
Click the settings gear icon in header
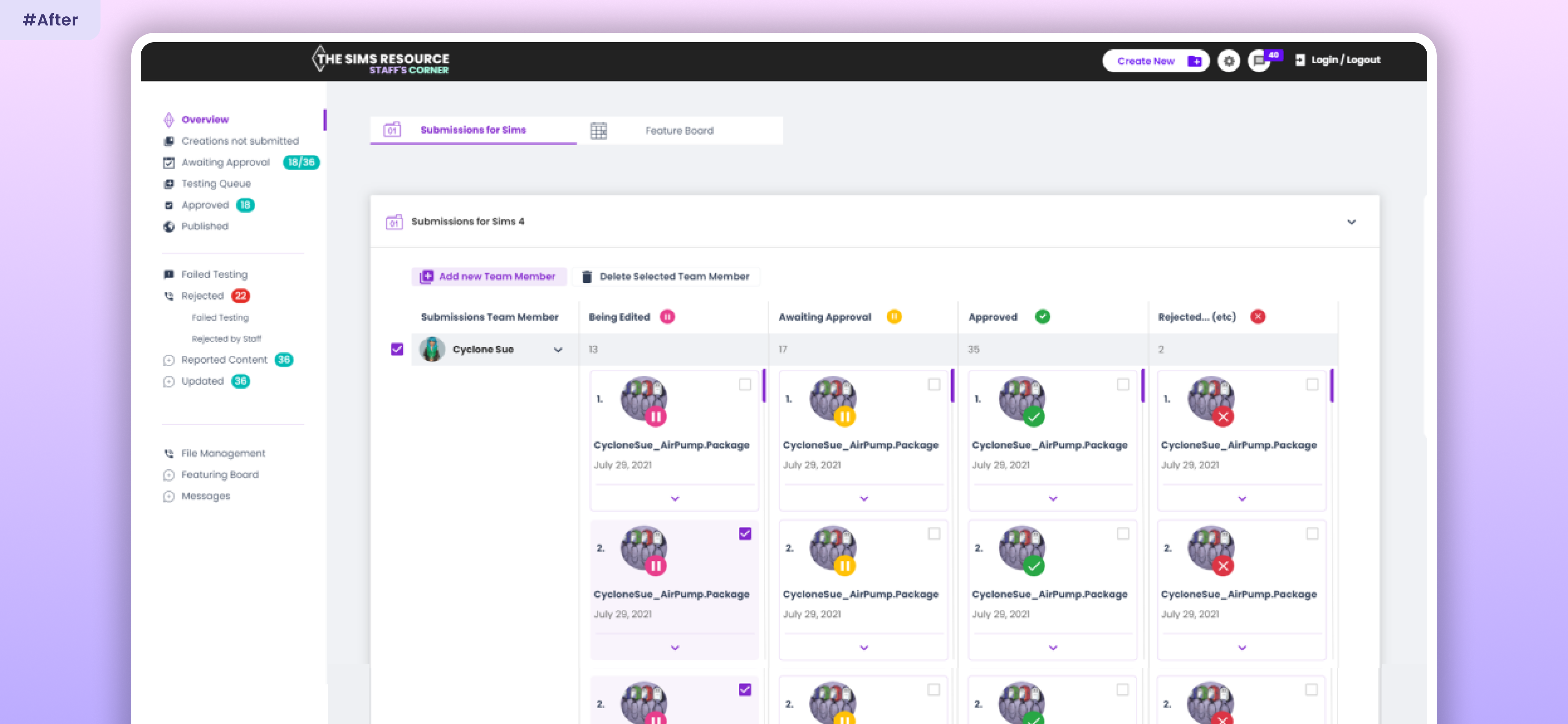1228,61
